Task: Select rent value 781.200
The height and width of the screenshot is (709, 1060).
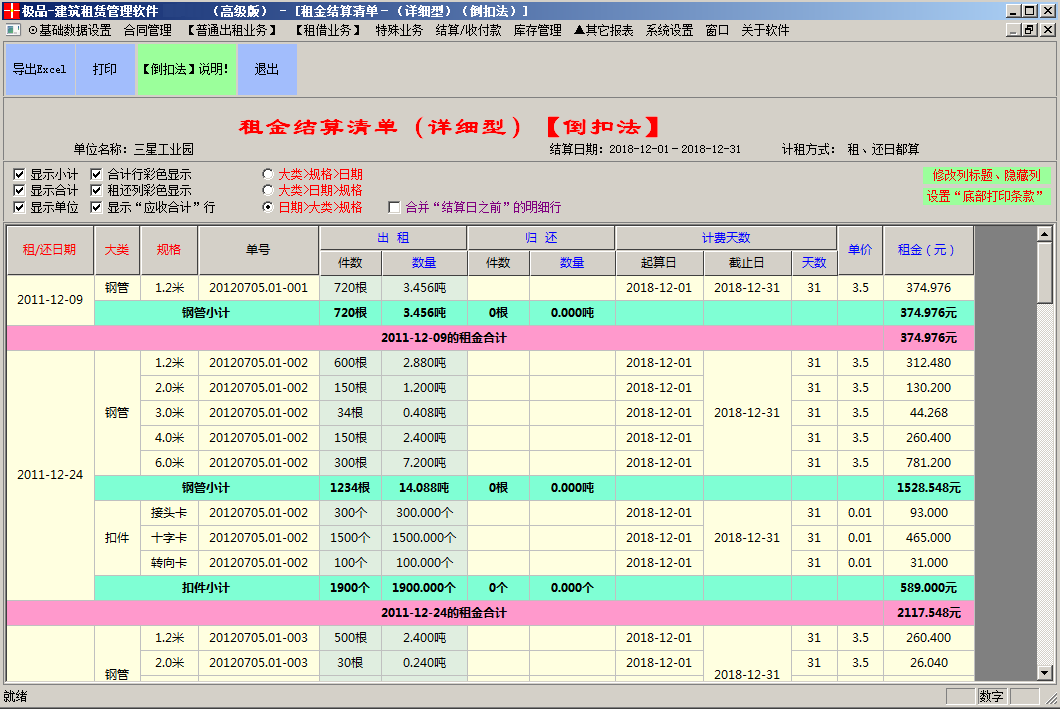Action: tap(928, 463)
